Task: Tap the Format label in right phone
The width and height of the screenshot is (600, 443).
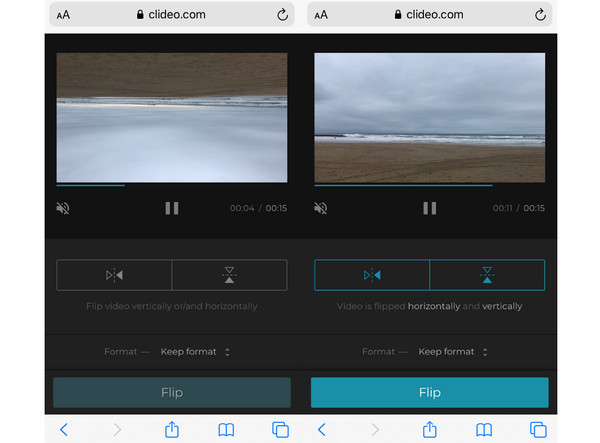Action: pos(378,352)
